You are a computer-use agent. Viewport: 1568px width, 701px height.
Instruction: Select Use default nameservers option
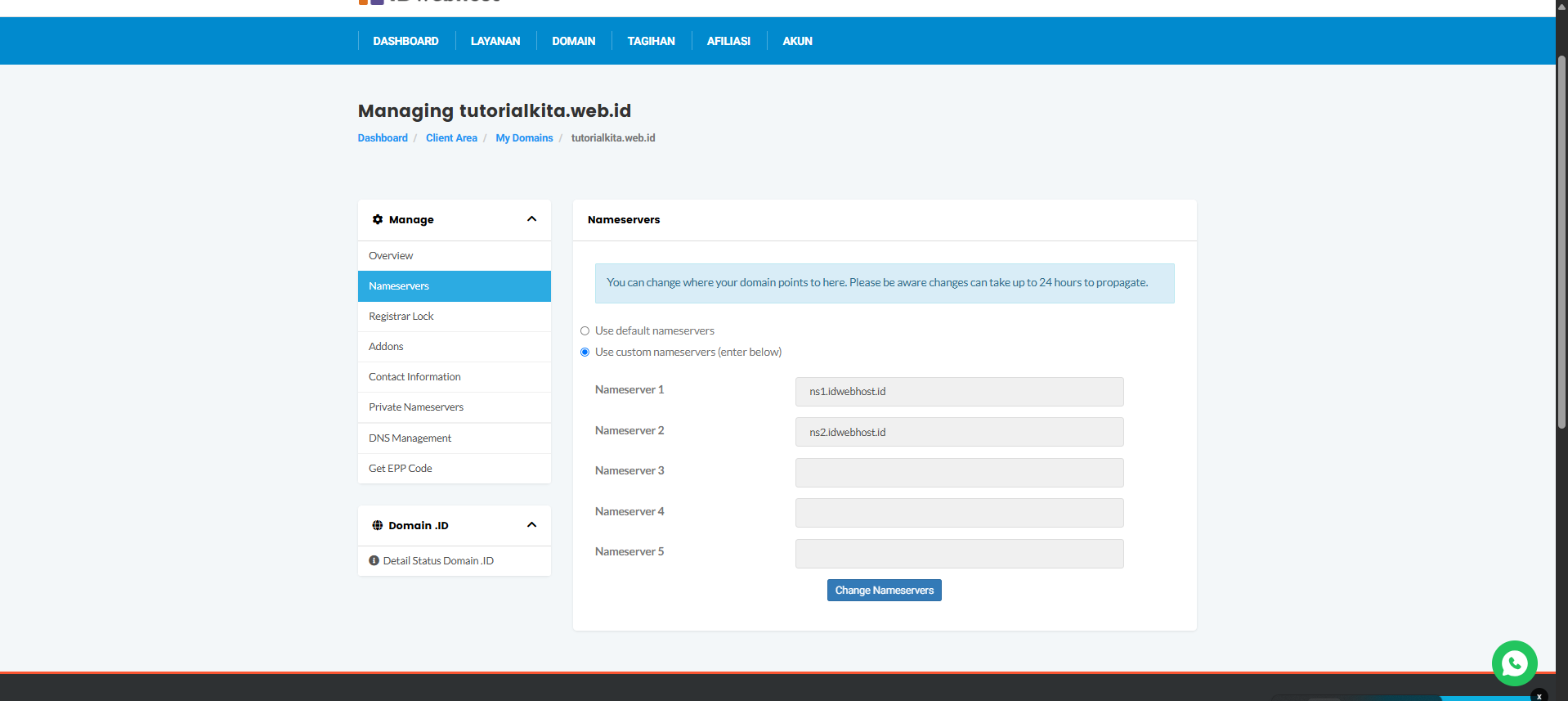[585, 330]
